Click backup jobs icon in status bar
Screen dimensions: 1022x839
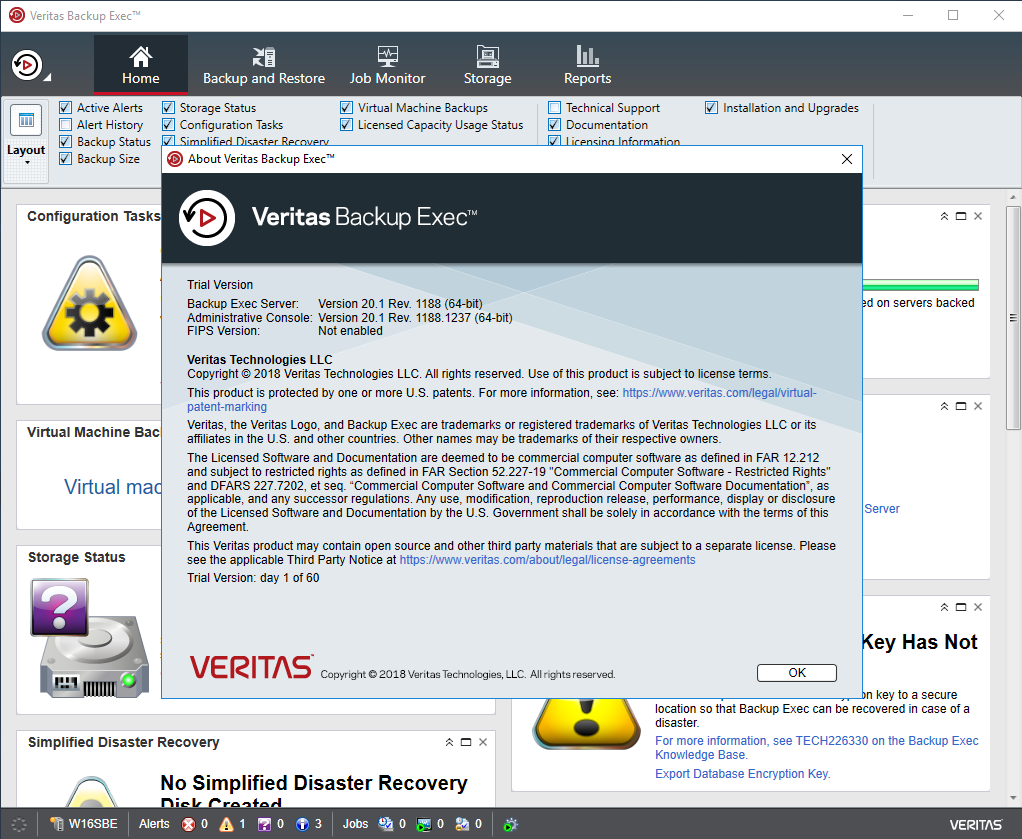point(386,824)
